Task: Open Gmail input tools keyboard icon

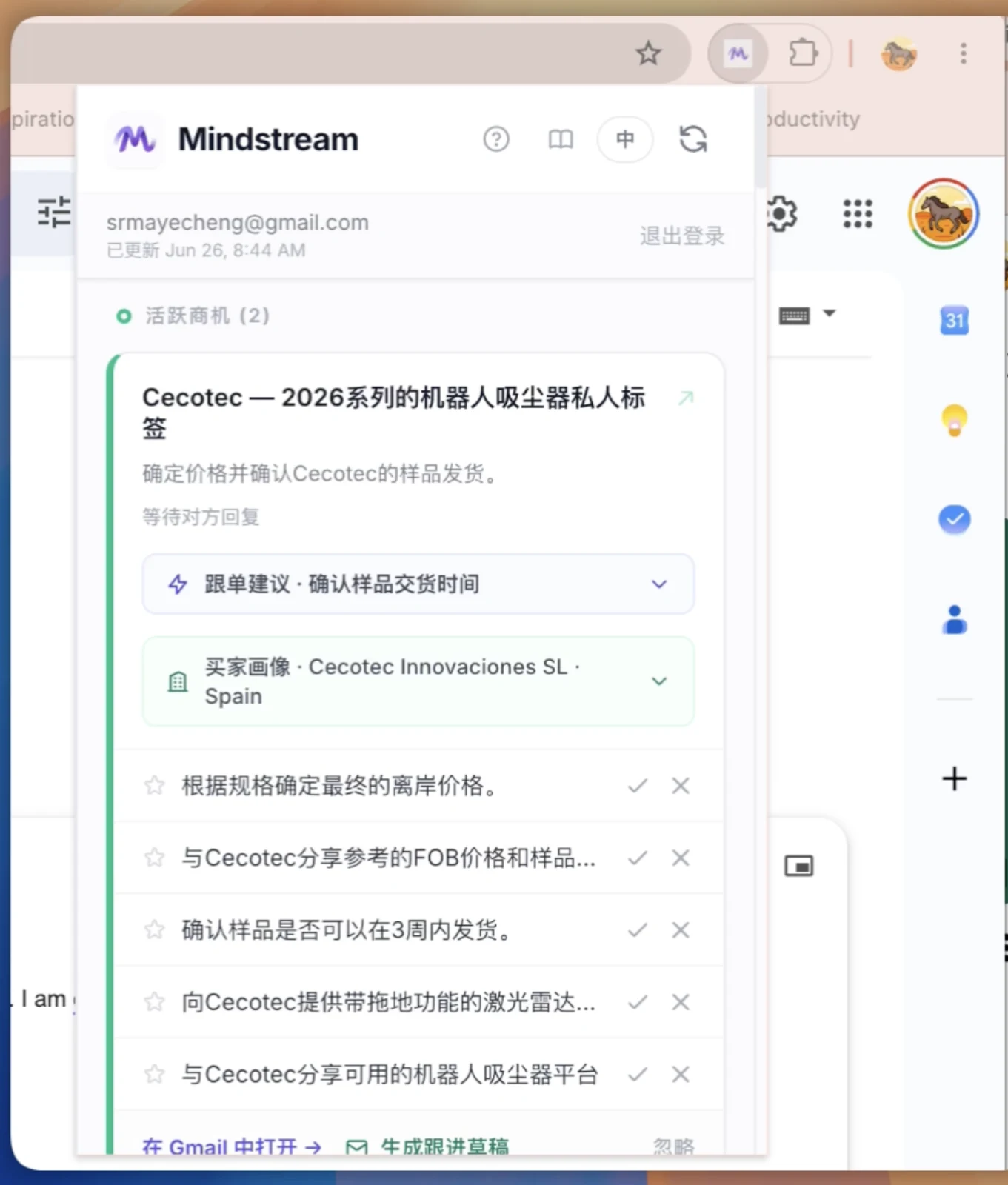Action: [794, 316]
